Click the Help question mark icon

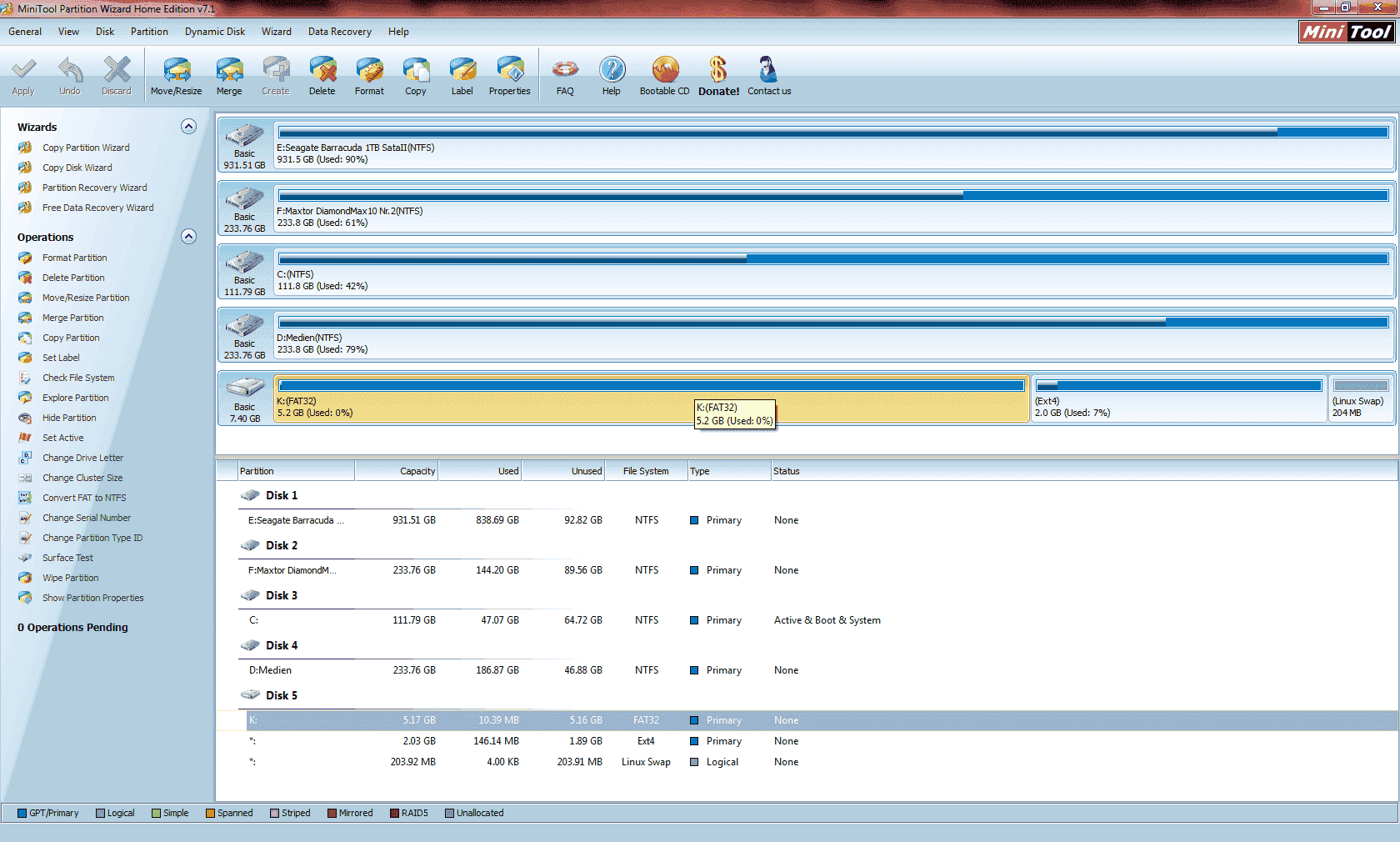coord(612,69)
